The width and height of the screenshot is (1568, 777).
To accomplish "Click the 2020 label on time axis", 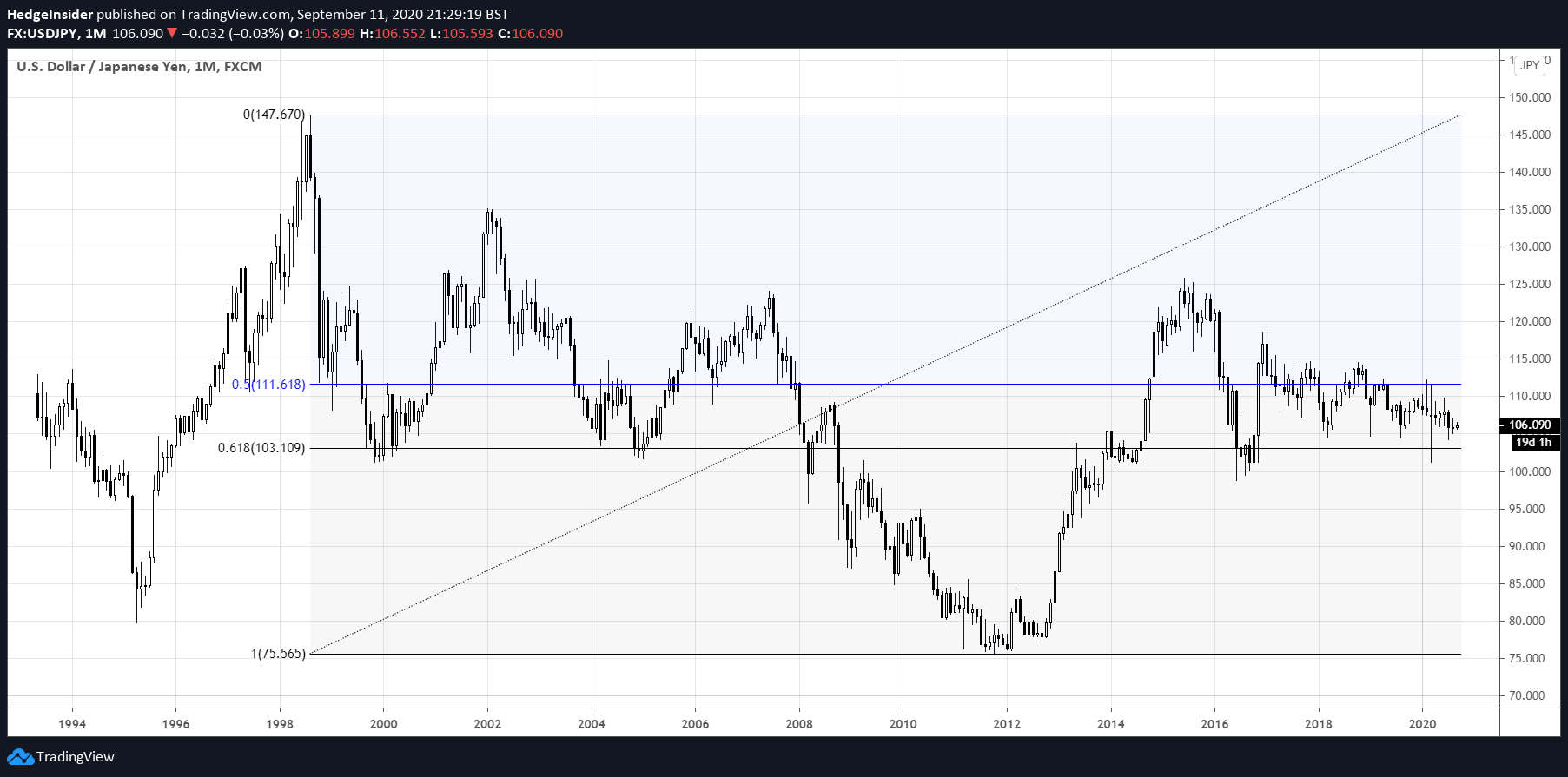I will (x=1422, y=724).
